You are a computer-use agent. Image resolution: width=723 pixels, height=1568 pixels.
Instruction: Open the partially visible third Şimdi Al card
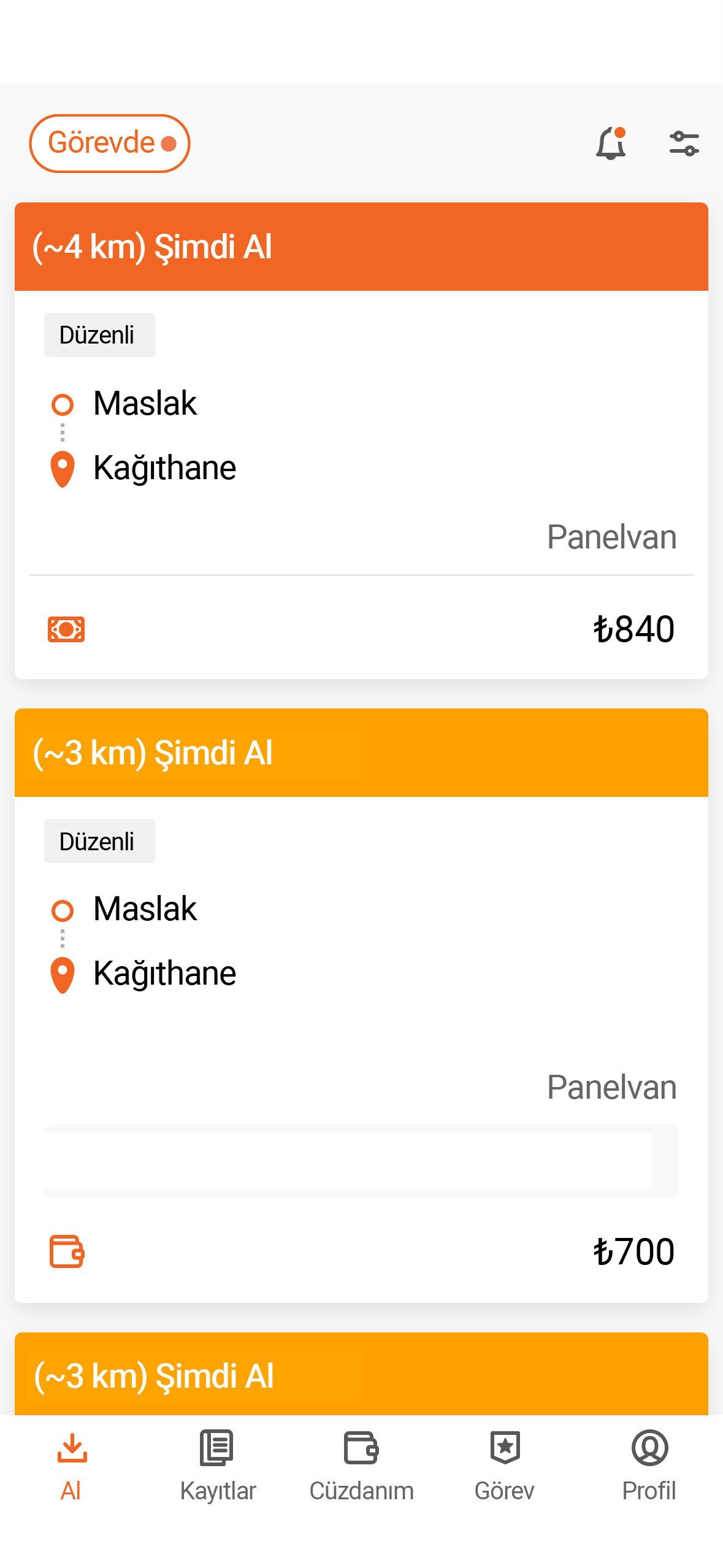click(x=361, y=1374)
